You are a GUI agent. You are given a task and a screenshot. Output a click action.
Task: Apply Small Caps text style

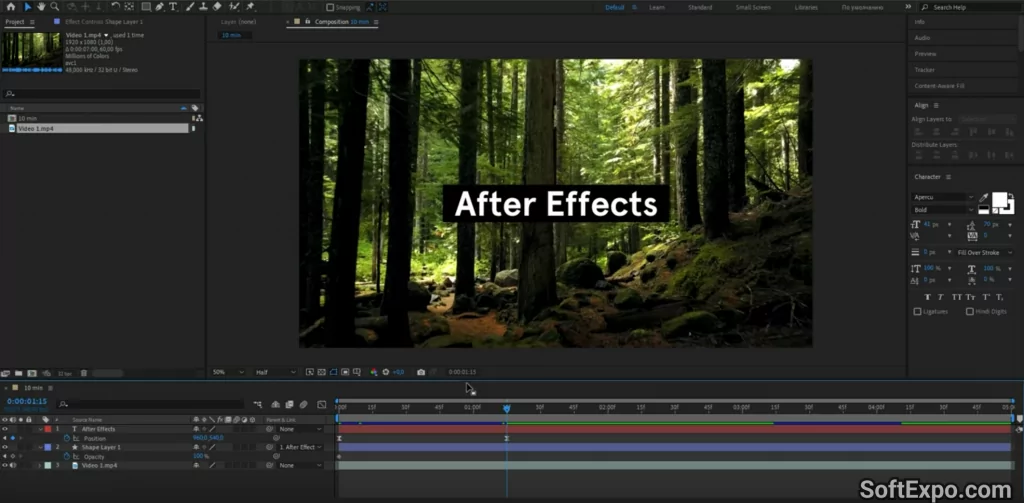click(970, 297)
